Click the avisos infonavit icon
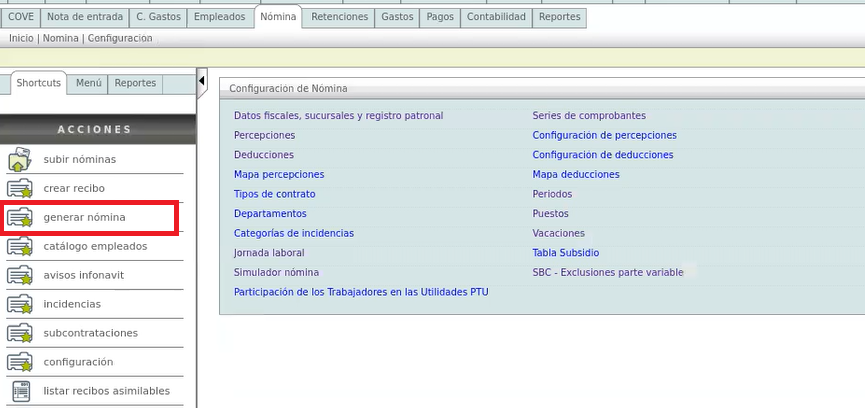This screenshot has height=408, width=865. 20,275
